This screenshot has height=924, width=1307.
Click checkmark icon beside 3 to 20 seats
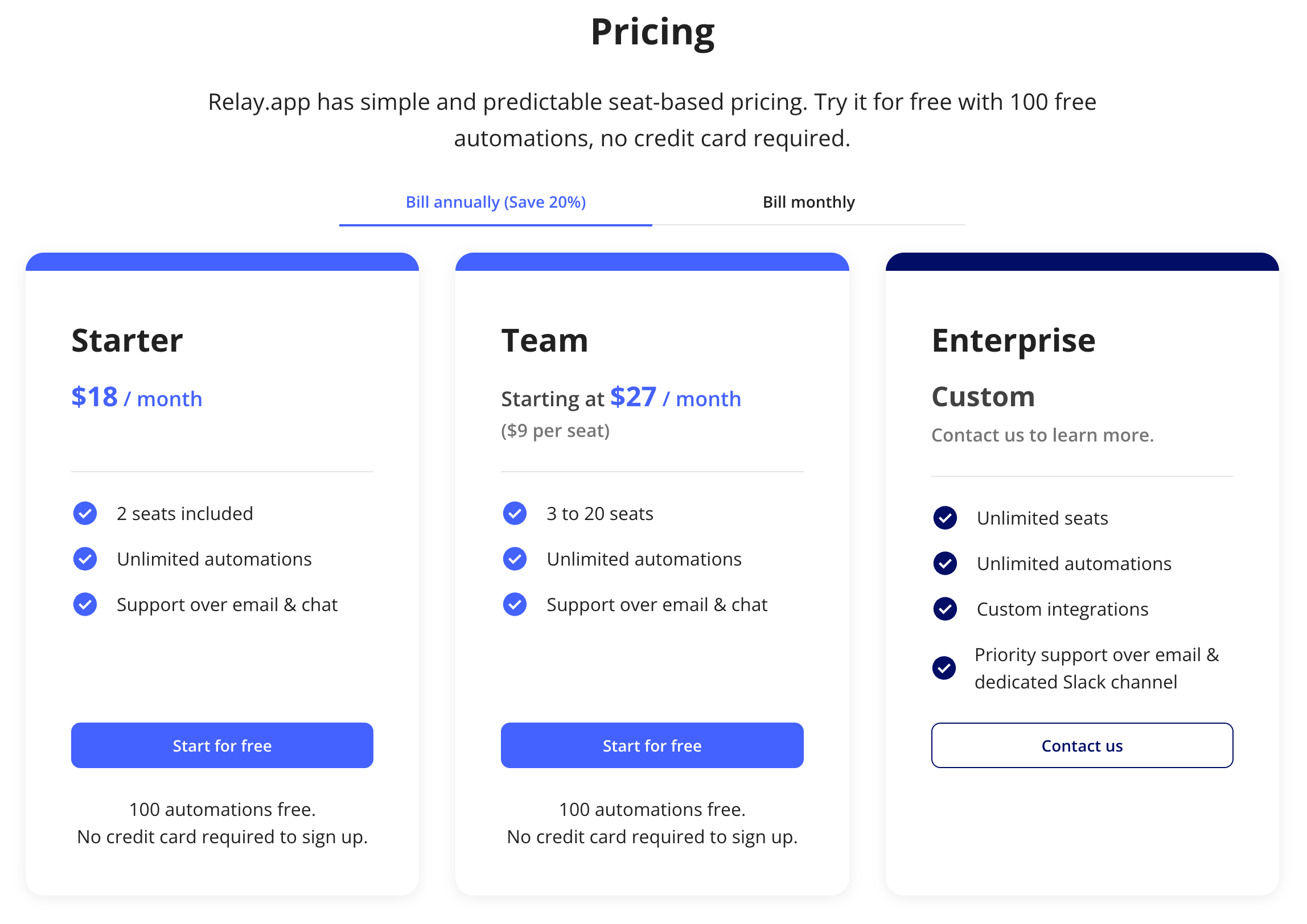click(x=515, y=514)
